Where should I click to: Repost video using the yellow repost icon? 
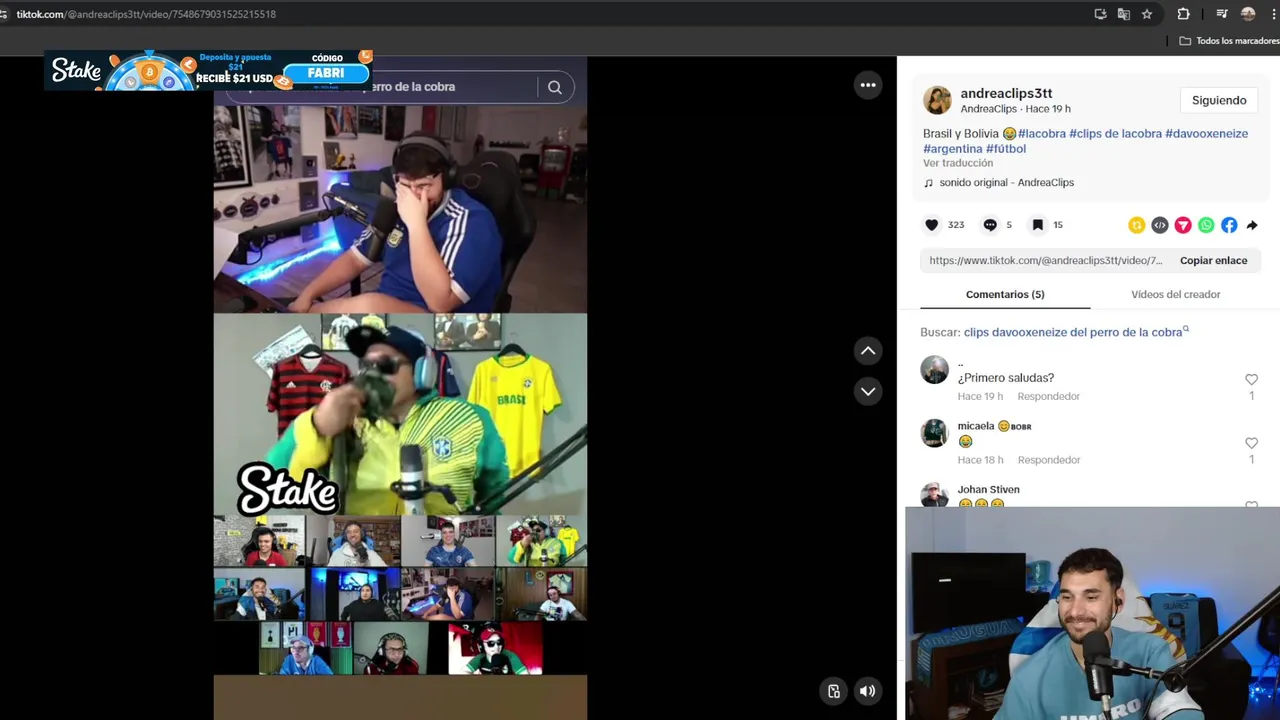[x=1136, y=225]
